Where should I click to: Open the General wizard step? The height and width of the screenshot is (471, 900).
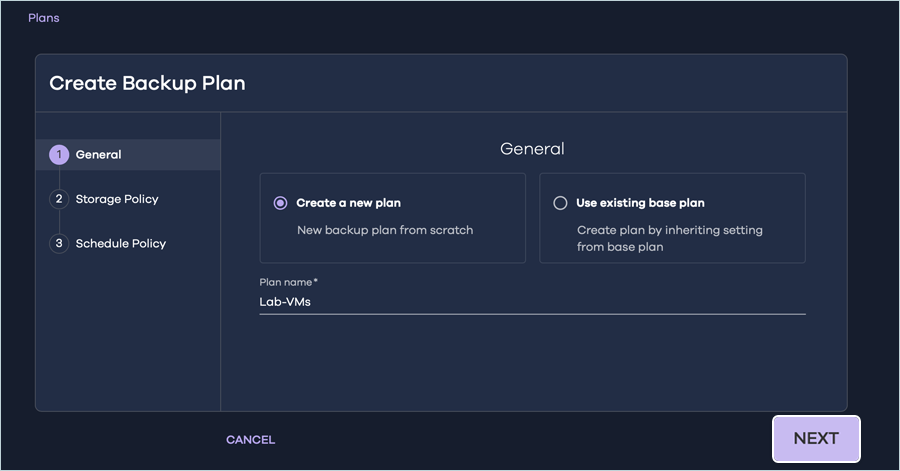98,155
